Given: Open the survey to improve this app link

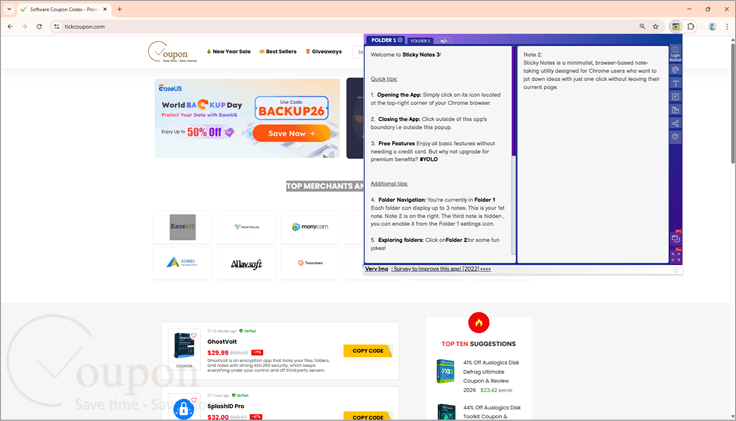Looking at the screenshot, I should 442,269.
